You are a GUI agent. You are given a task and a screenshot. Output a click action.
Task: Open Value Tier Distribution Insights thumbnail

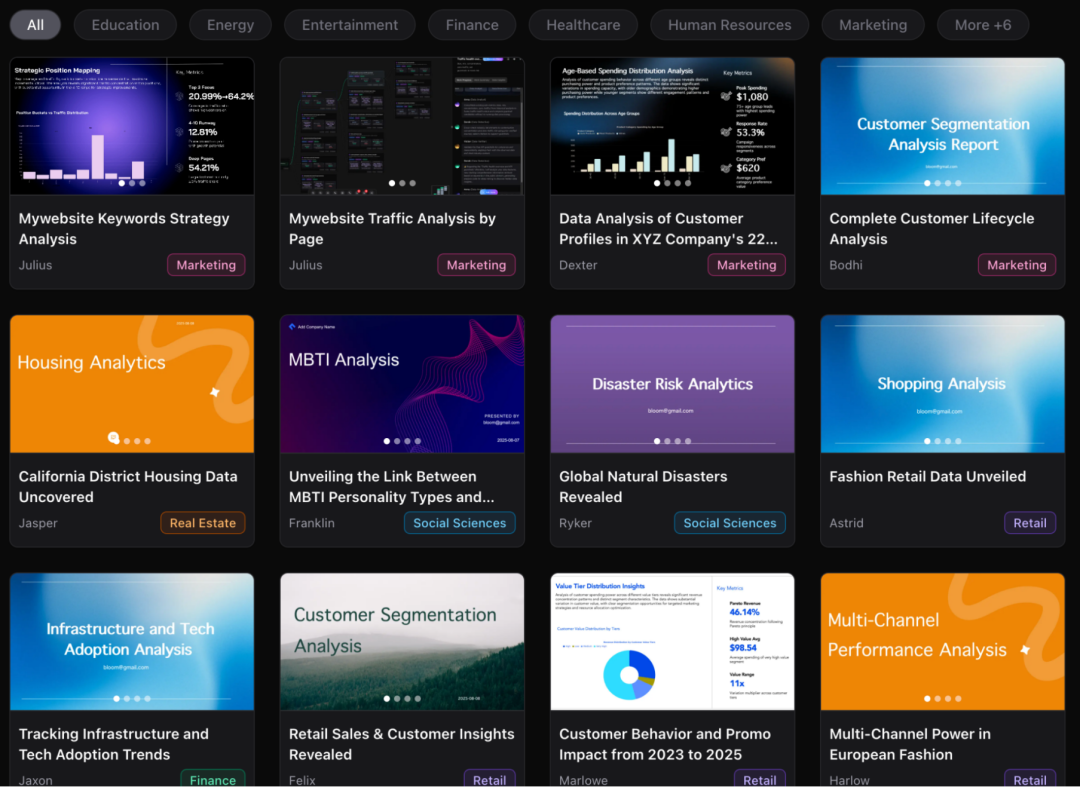point(672,642)
